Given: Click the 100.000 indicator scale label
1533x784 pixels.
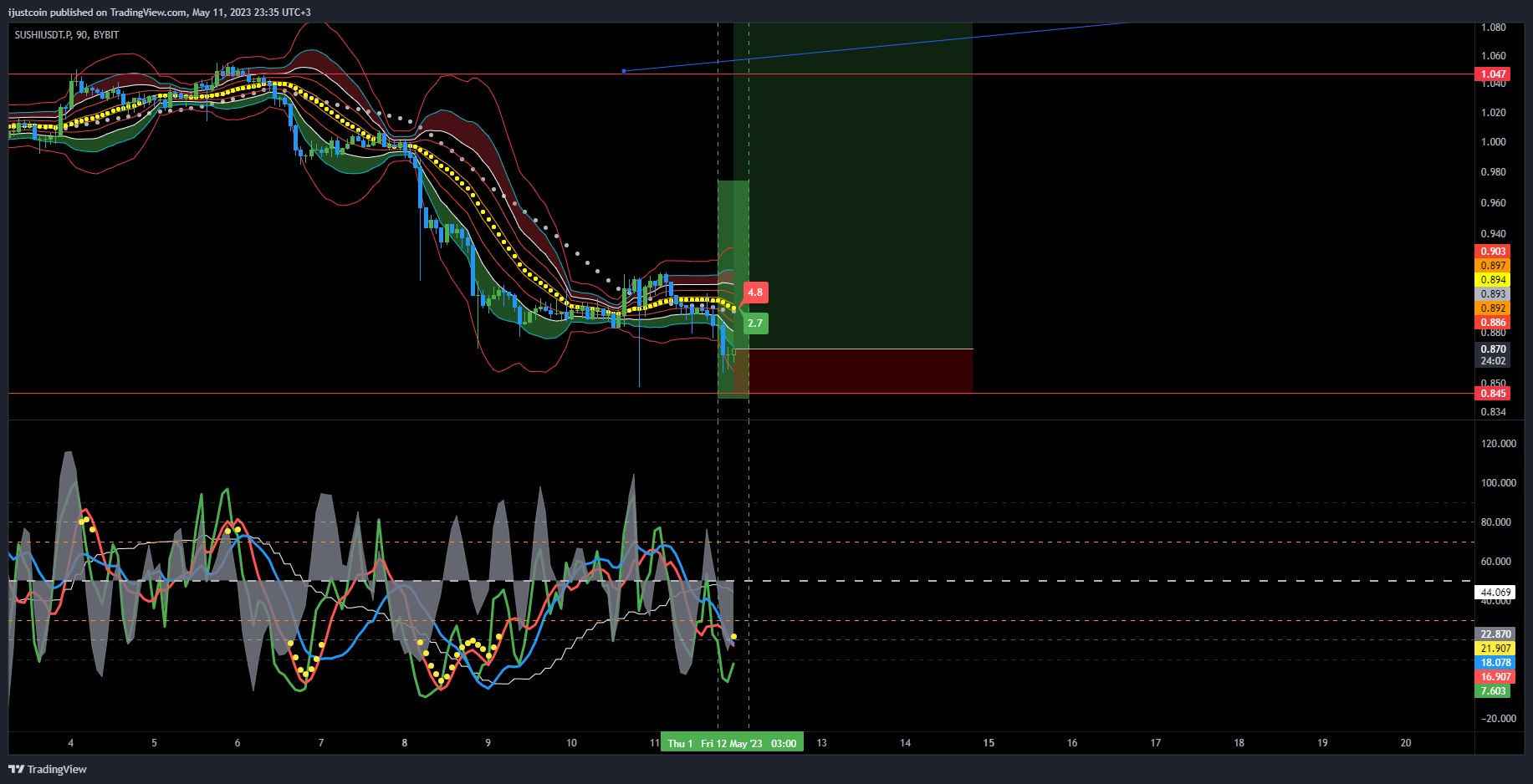Looking at the screenshot, I should point(1499,483).
